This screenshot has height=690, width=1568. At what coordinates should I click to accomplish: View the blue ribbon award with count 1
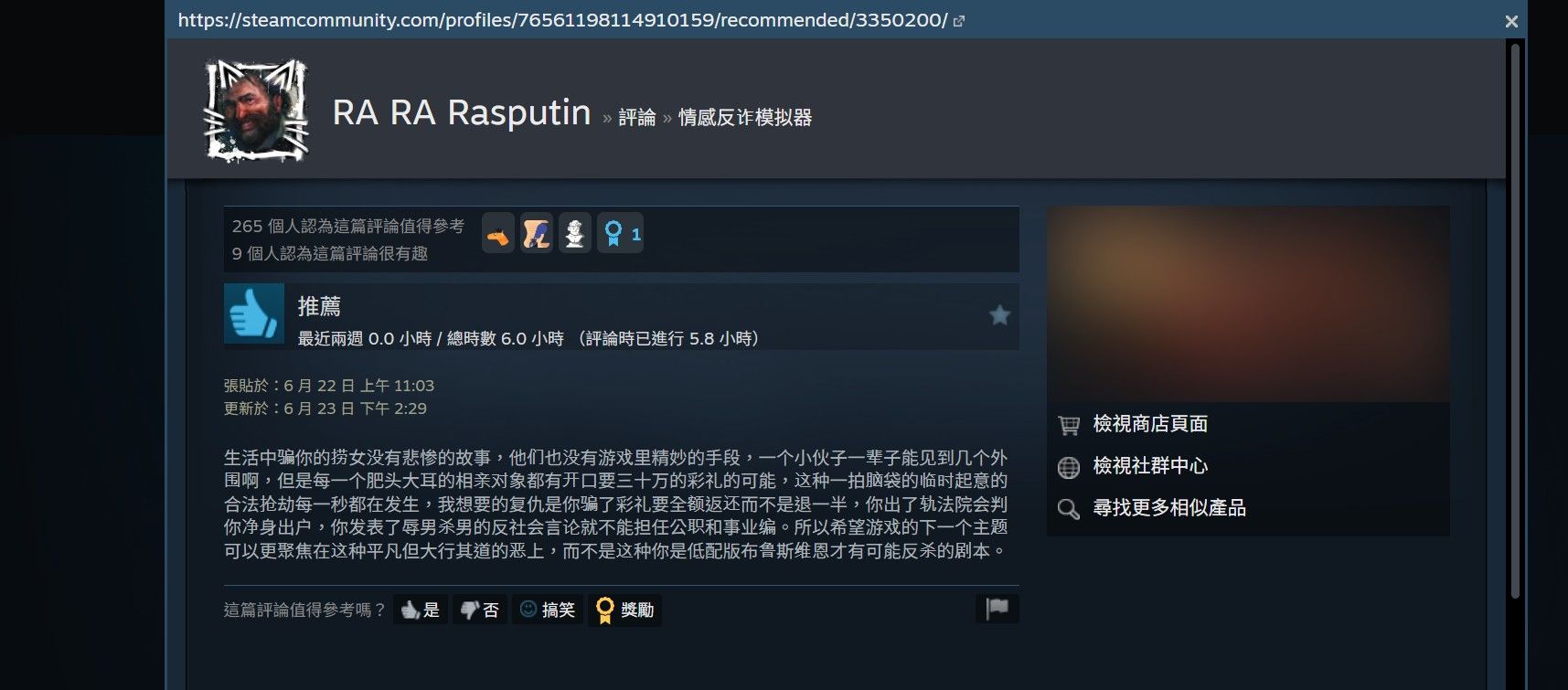[x=621, y=235]
